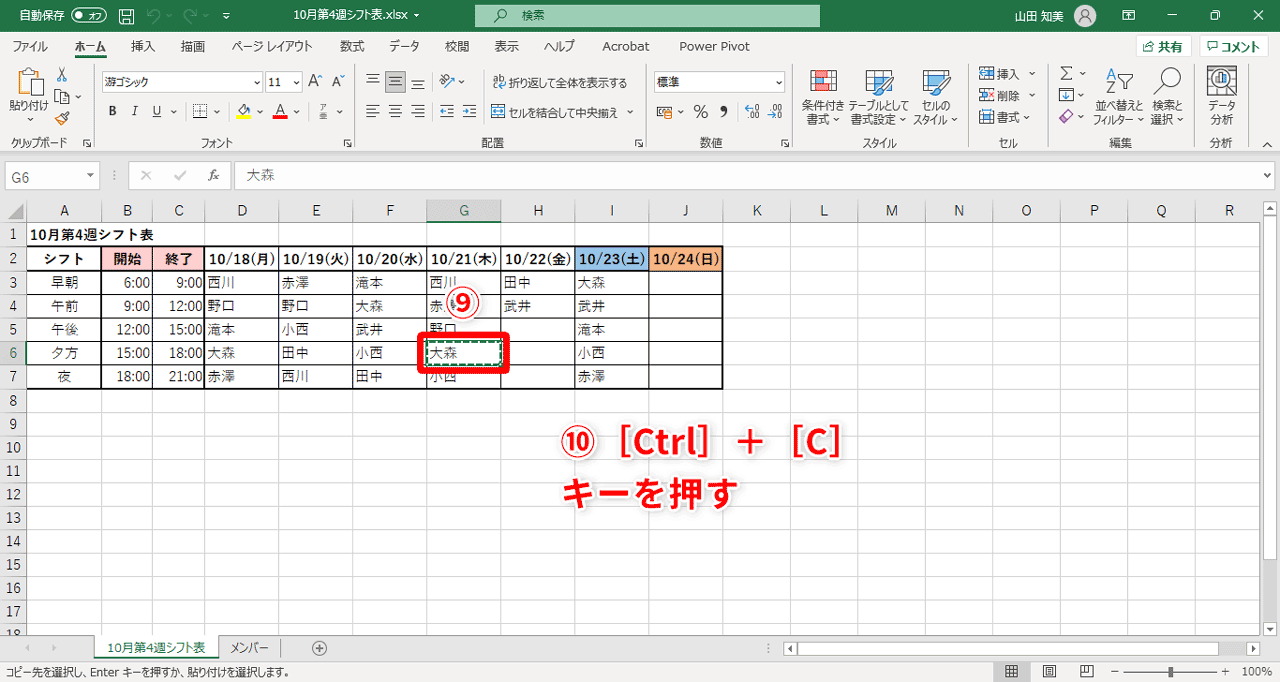Toggle underline formatting for the cell
The image size is (1280, 682).
[155, 111]
